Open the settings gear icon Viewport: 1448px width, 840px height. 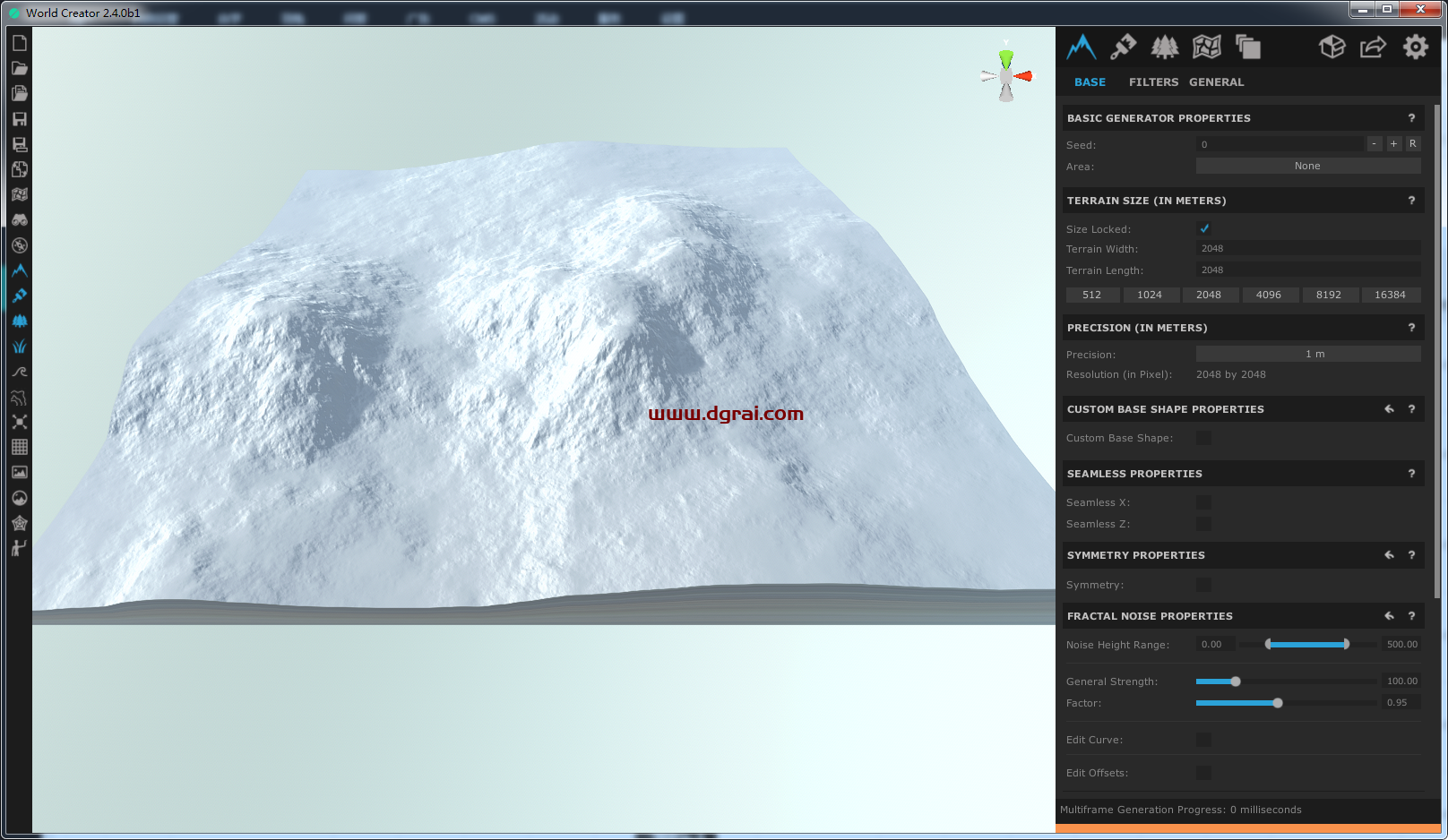tap(1415, 47)
